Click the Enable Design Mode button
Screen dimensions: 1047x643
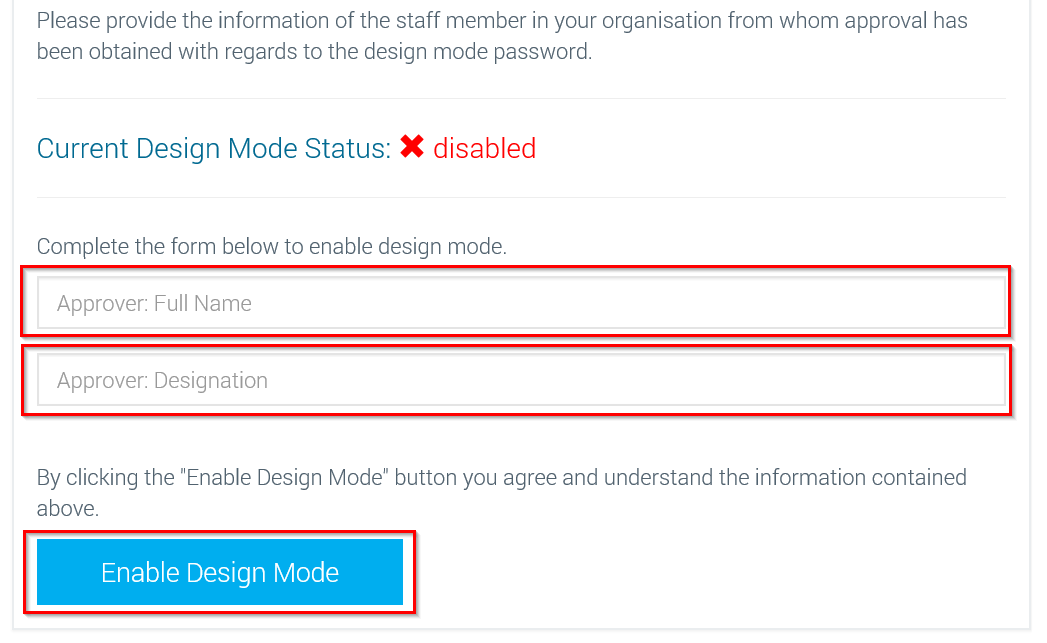click(x=220, y=572)
